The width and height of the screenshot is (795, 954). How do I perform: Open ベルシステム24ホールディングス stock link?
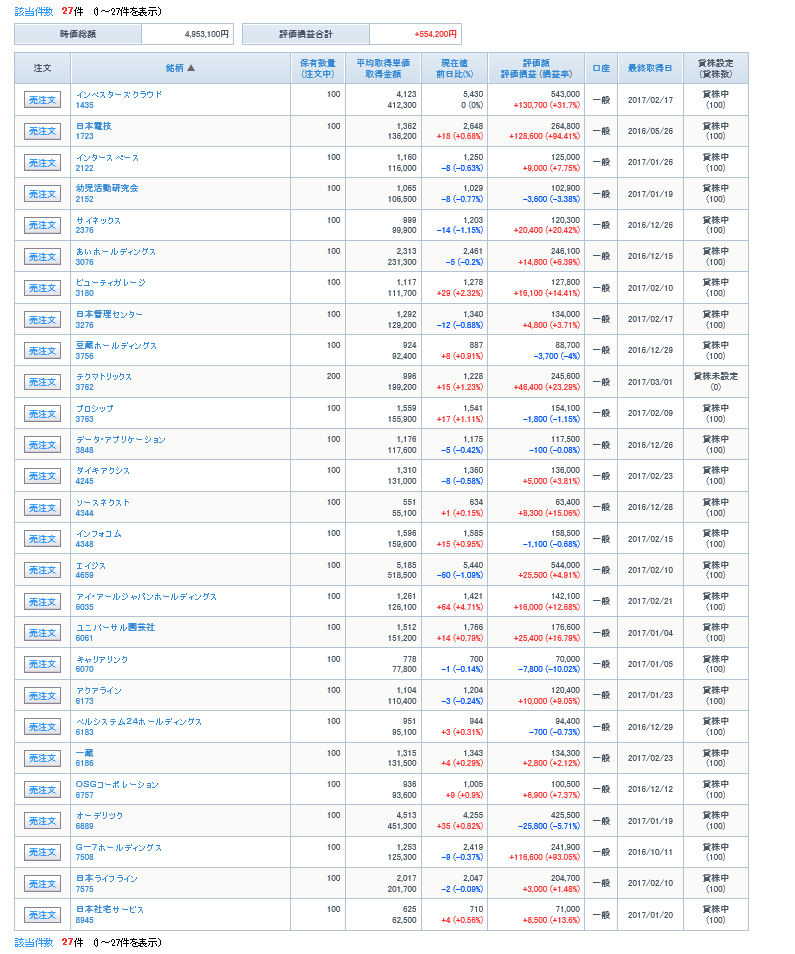pos(139,722)
